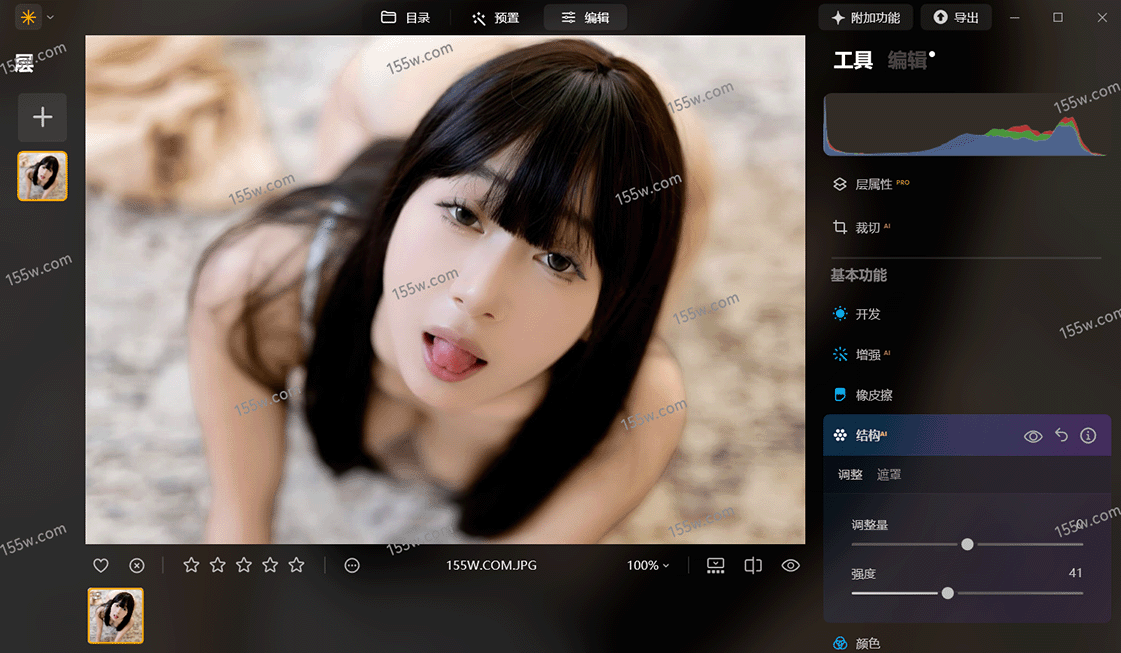Click the 导出 export button
Image resolution: width=1121 pixels, height=653 pixels.
956,18
